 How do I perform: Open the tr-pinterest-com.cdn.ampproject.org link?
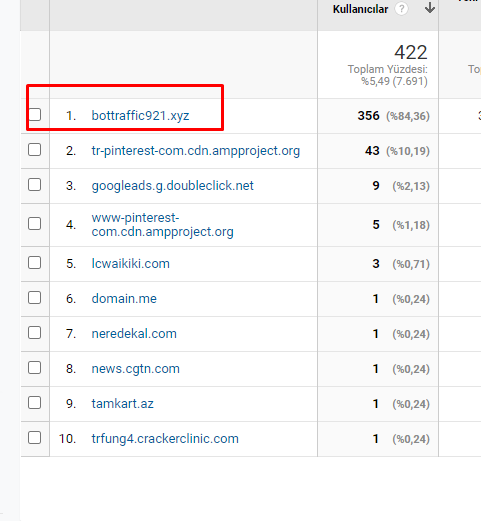[x=196, y=151]
